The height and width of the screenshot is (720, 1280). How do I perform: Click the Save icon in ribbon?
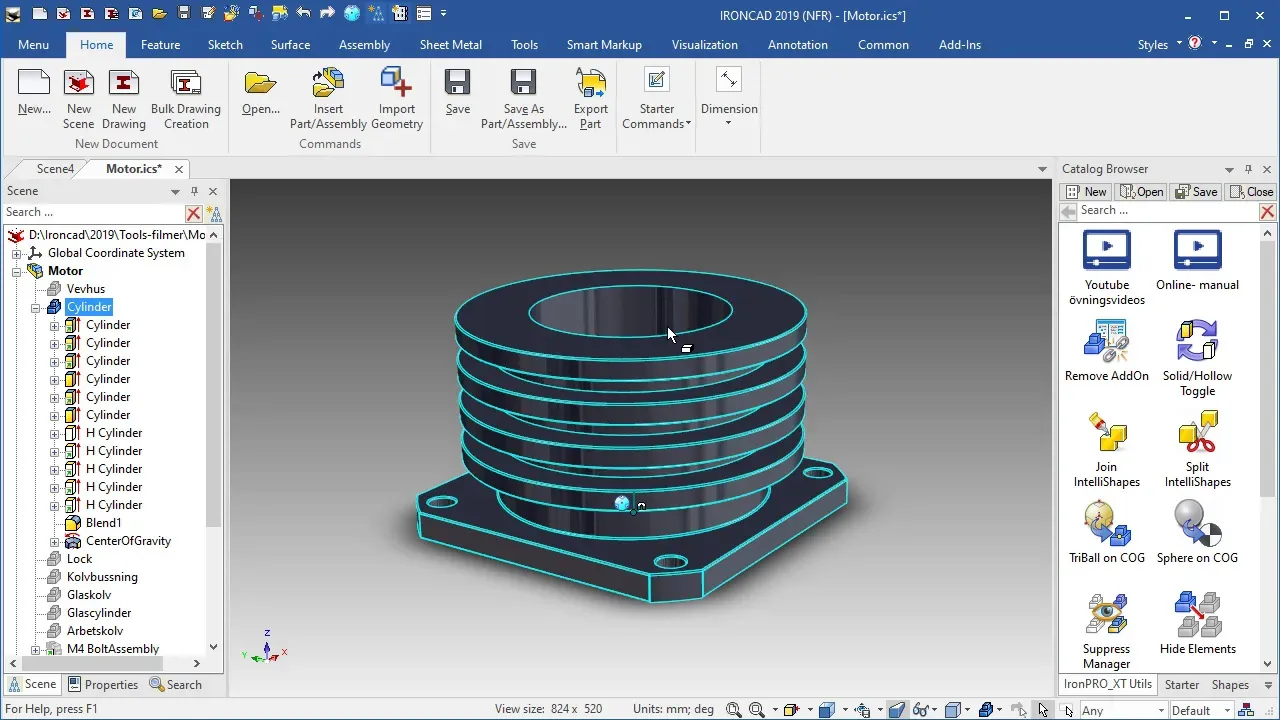(x=458, y=83)
